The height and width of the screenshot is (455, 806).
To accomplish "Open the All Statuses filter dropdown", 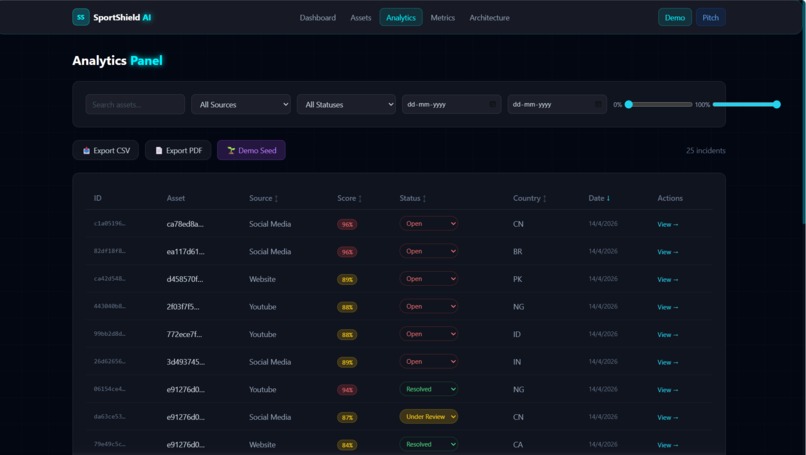I will pos(346,104).
